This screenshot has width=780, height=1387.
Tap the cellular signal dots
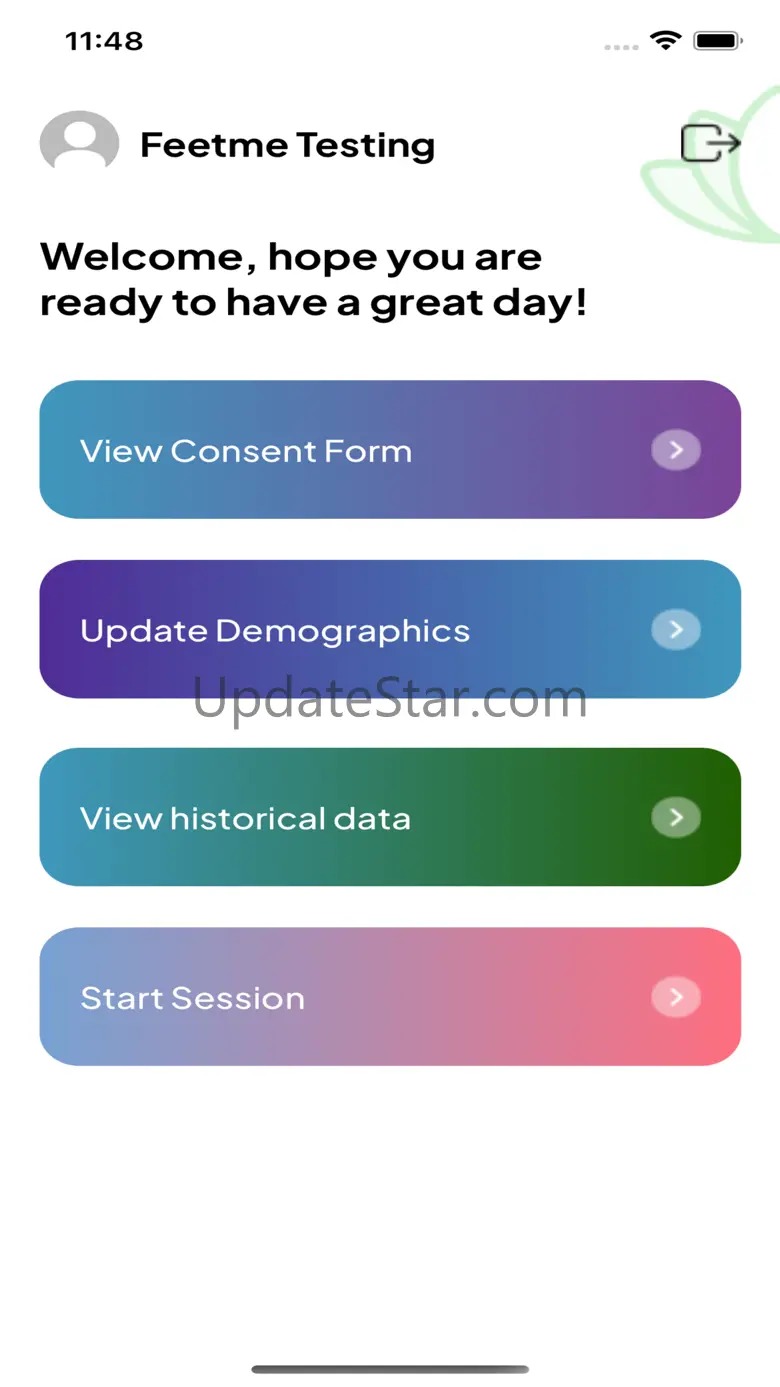click(x=621, y=46)
